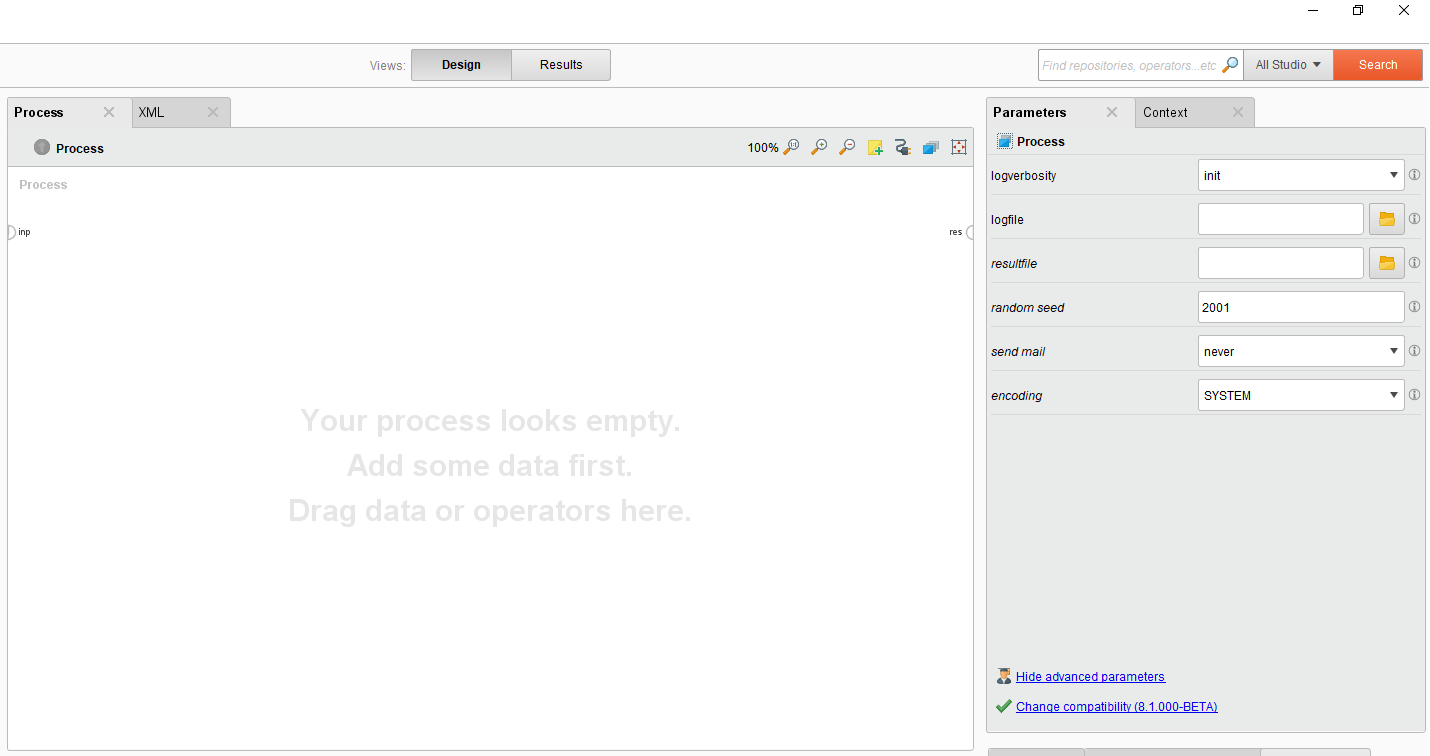Switch to the XML tab
This screenshot has height=756, width=1430.
[151, 112]
